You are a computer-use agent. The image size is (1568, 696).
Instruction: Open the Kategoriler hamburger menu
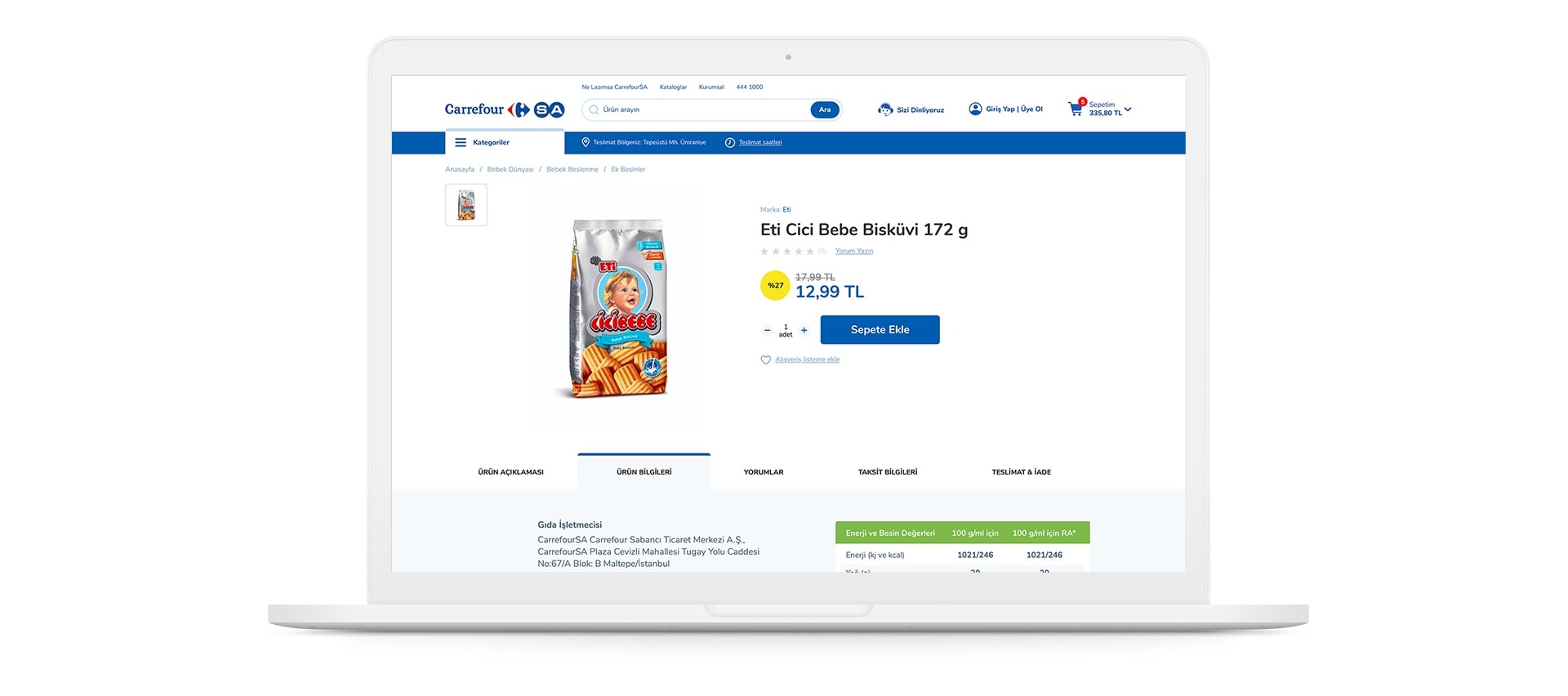point(461,142)
